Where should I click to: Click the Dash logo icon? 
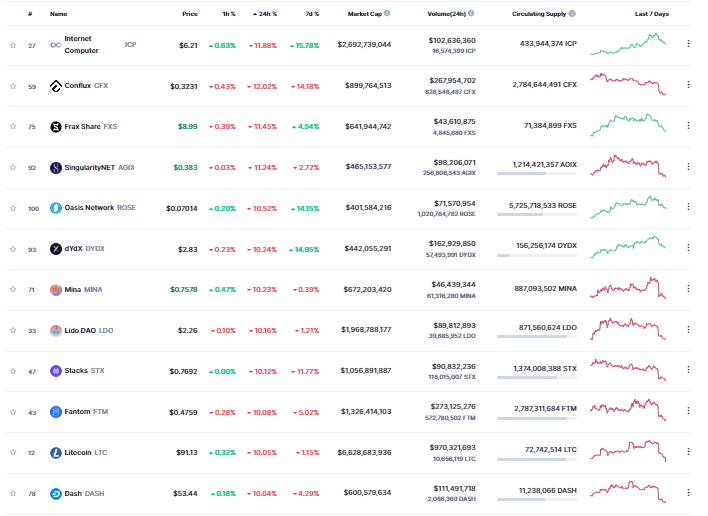coord(56,494)
